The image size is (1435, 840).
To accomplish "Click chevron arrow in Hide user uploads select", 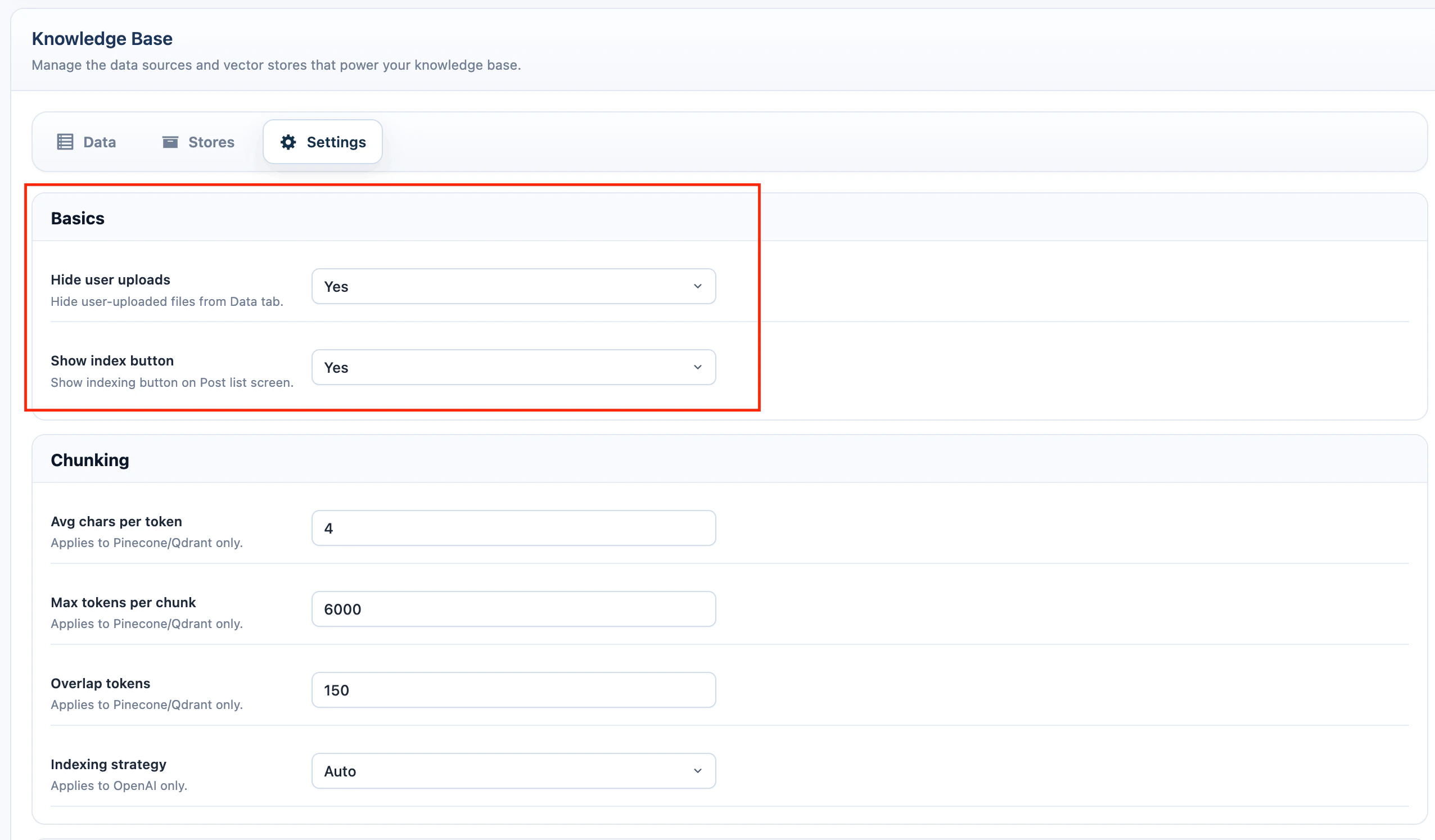I will tap(698, 286).
